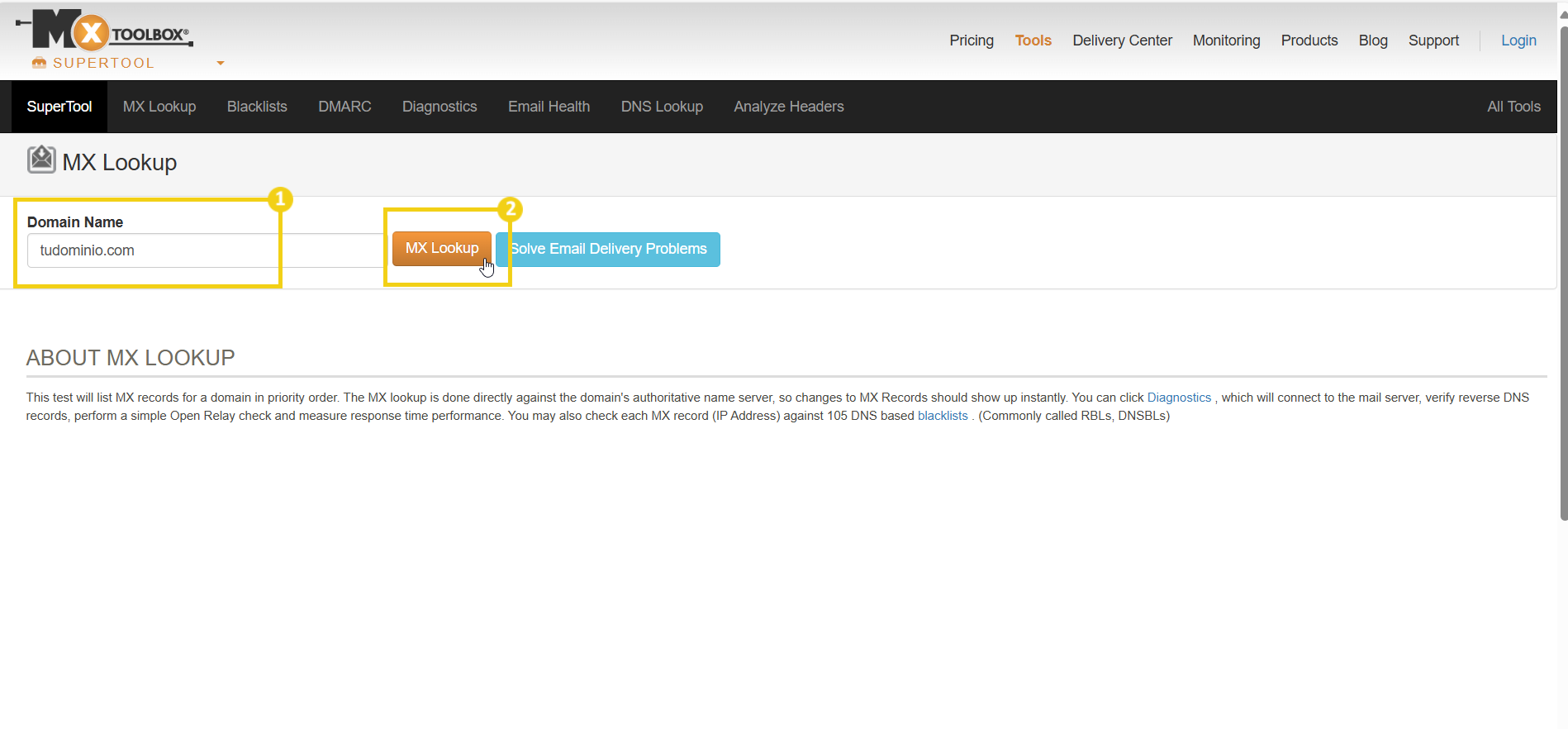Open the Email Health tab
The width and height of the screenshot is (1568, 729).
point(549,107)
